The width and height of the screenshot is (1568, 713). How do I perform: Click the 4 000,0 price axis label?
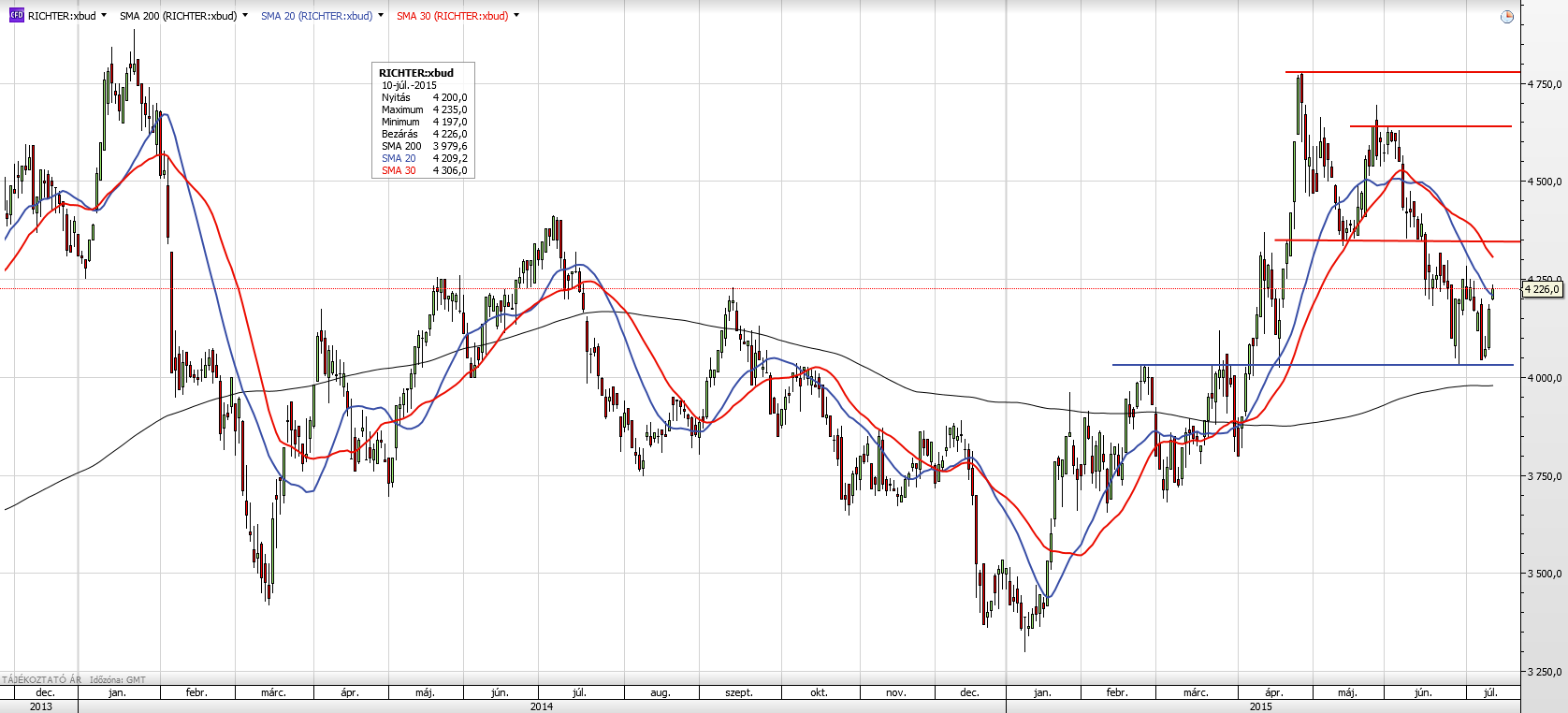click(x=1545, y=378)
